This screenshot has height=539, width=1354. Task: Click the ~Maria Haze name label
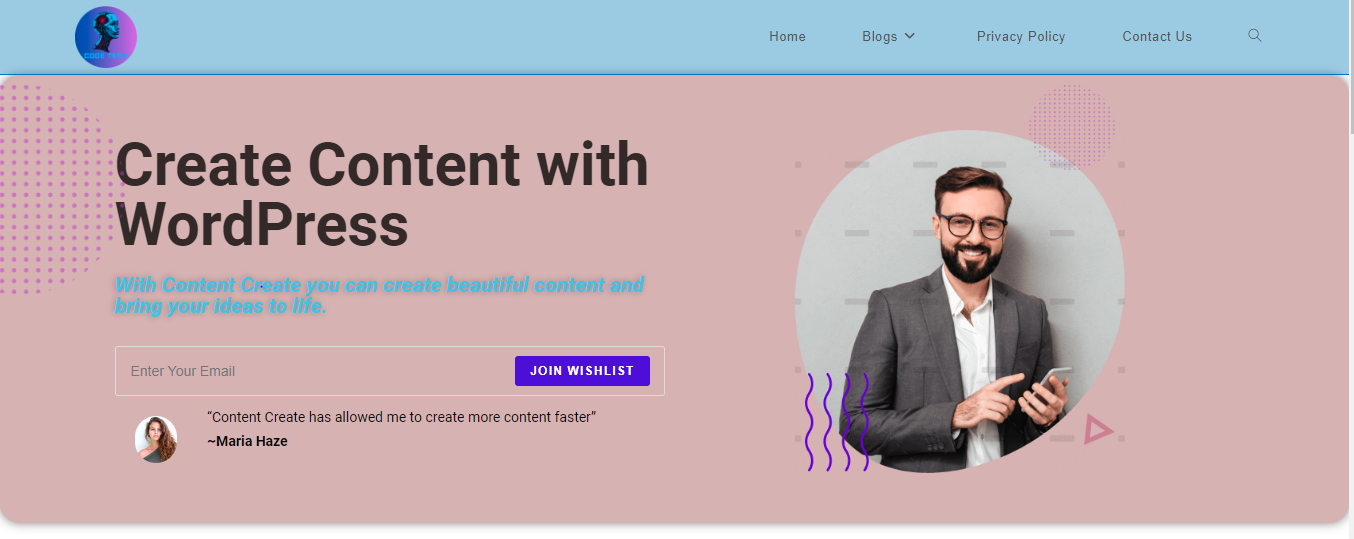point(247,441)
